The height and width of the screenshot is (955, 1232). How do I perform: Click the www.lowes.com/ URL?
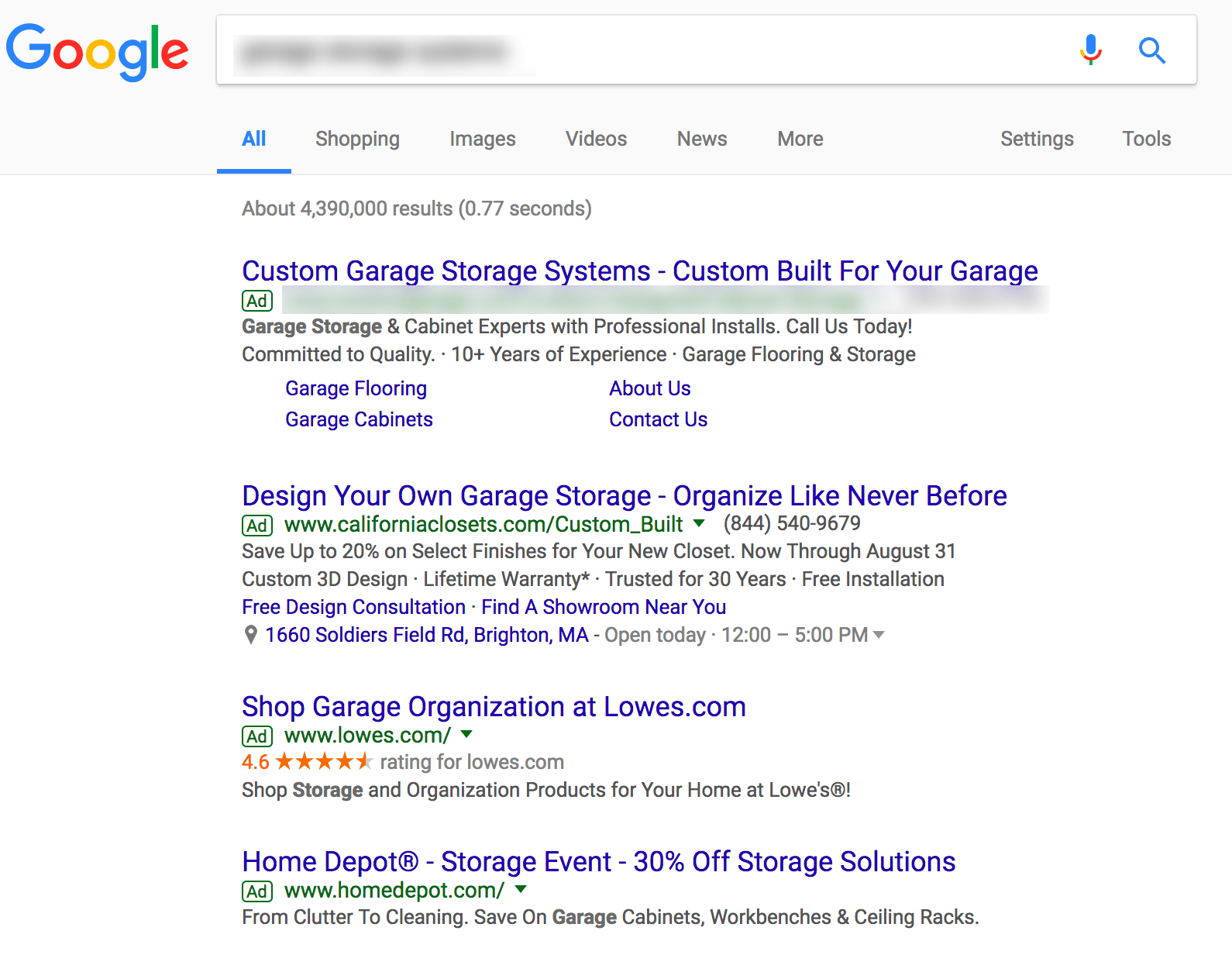(367, 735)
